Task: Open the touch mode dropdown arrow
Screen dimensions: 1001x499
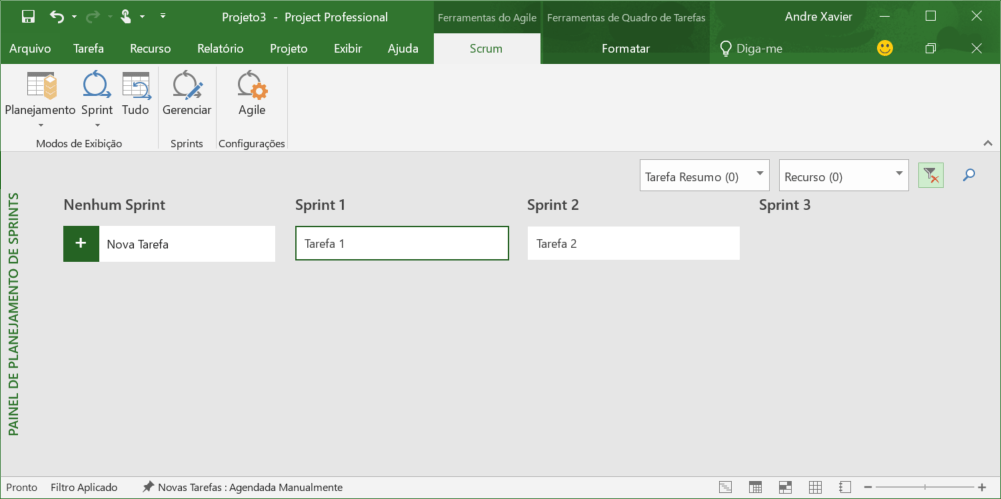Action: tap(143, 16)
